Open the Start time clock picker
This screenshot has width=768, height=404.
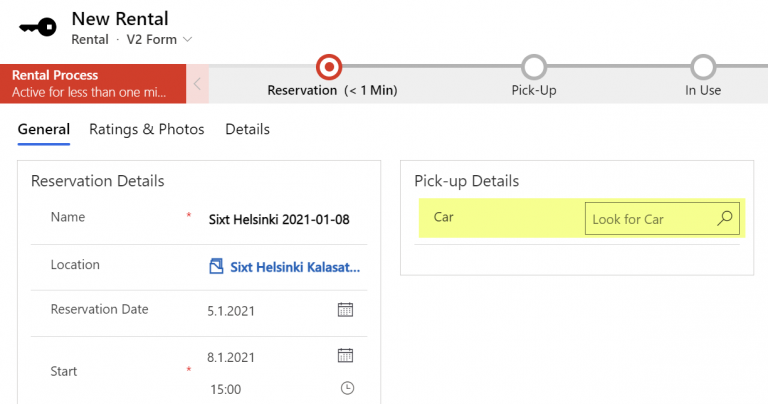347,388
